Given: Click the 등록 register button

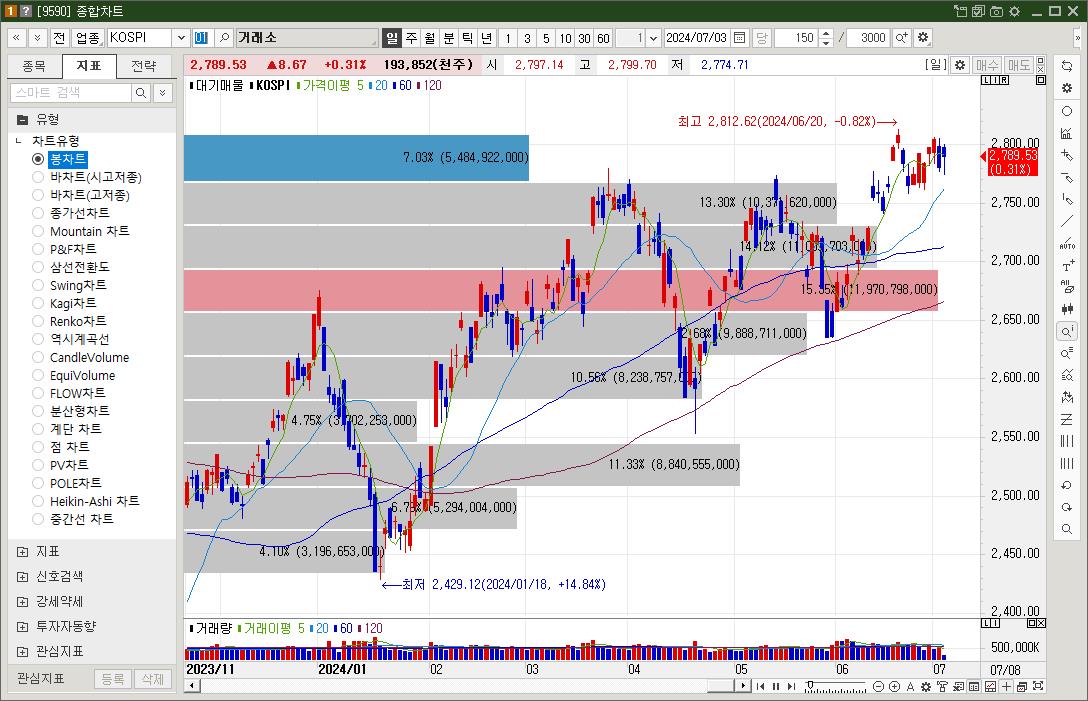Looking at the screenshot, I should (112, 679).
